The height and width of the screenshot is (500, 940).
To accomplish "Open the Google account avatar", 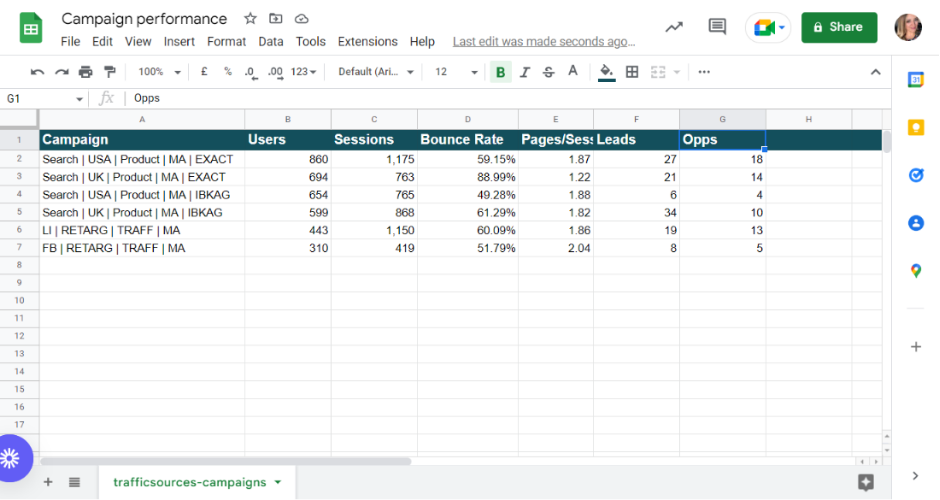I will point(908,27).
